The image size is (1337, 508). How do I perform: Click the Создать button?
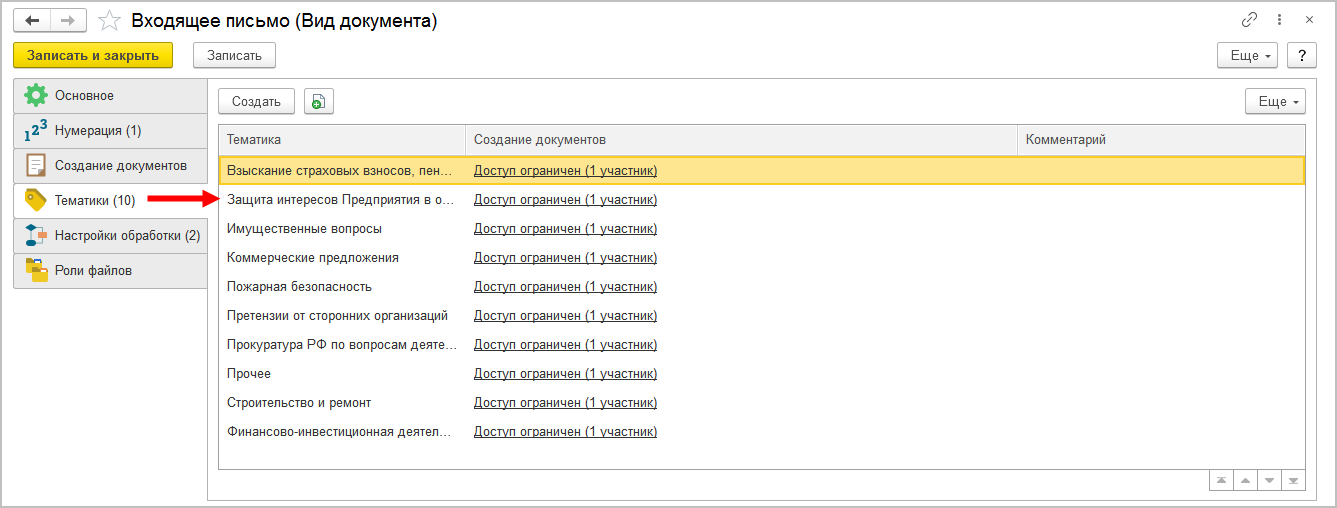256,101
